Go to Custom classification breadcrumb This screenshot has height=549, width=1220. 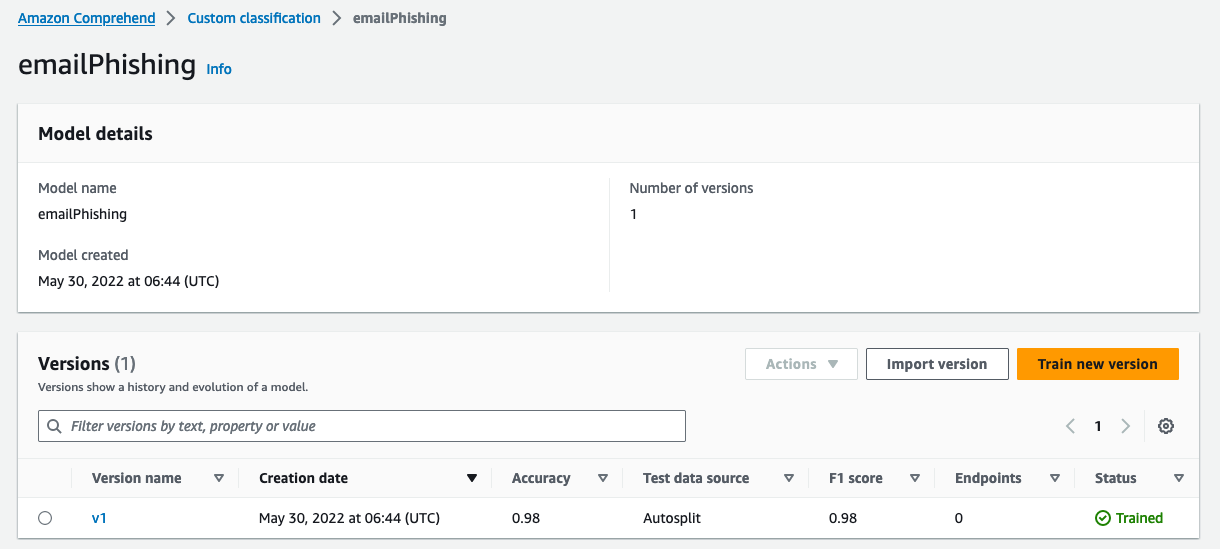[x=254, y=18]
